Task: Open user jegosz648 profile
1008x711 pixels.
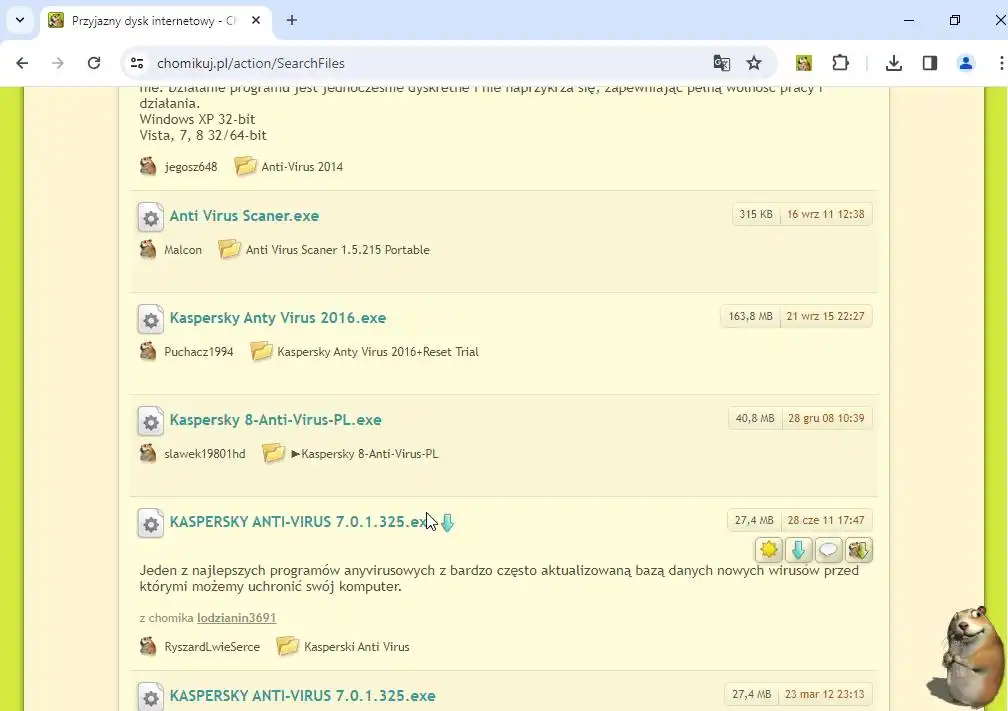Action: [x=190, y=166]
